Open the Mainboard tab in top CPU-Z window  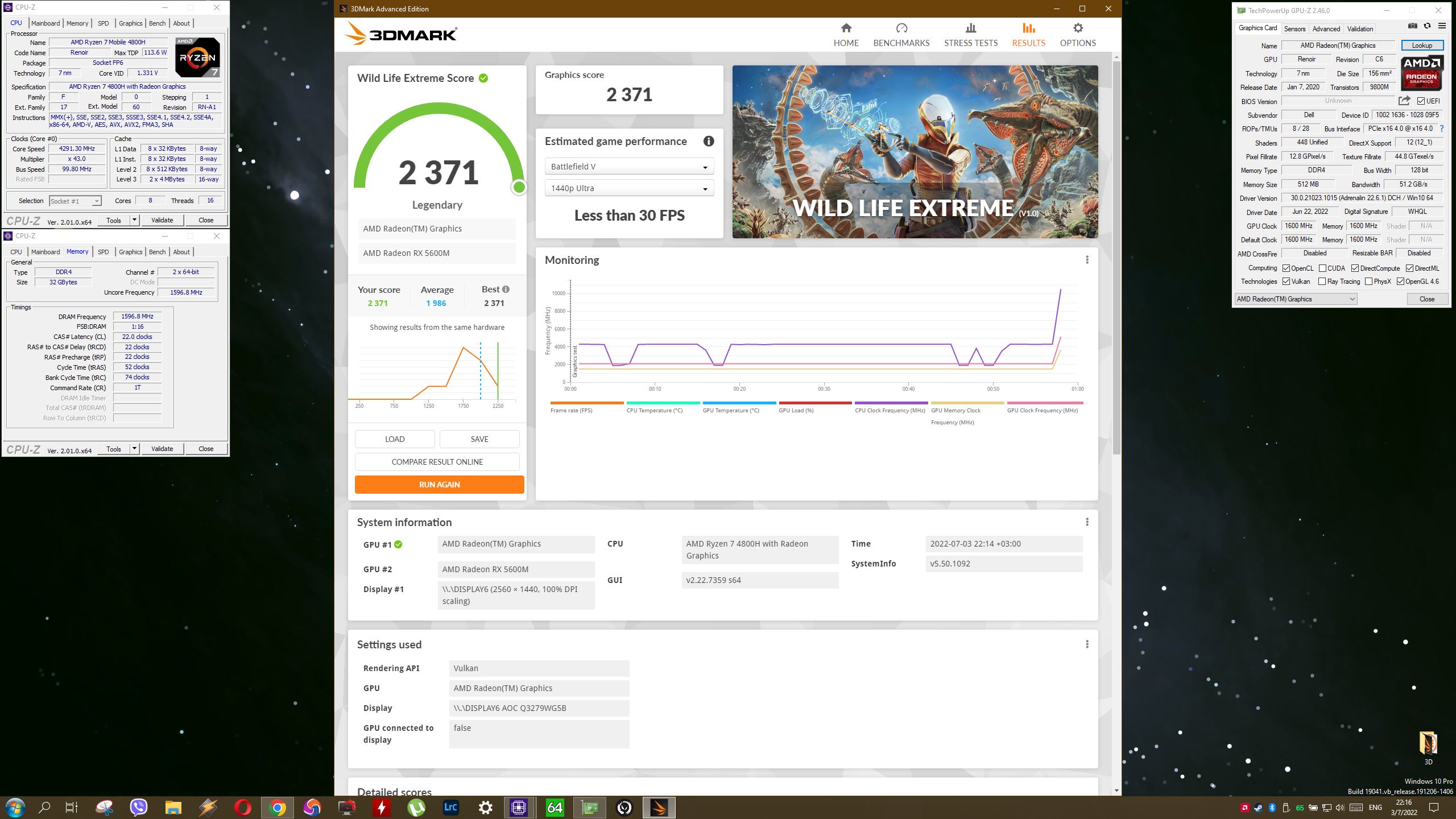click(45, 23)
